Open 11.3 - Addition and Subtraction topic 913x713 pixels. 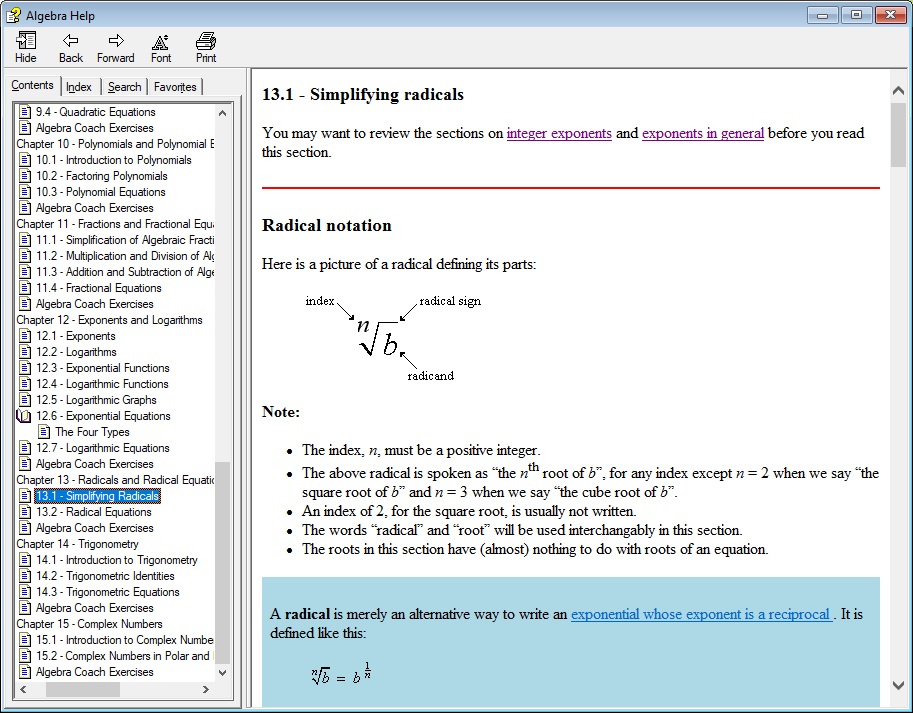125,272
